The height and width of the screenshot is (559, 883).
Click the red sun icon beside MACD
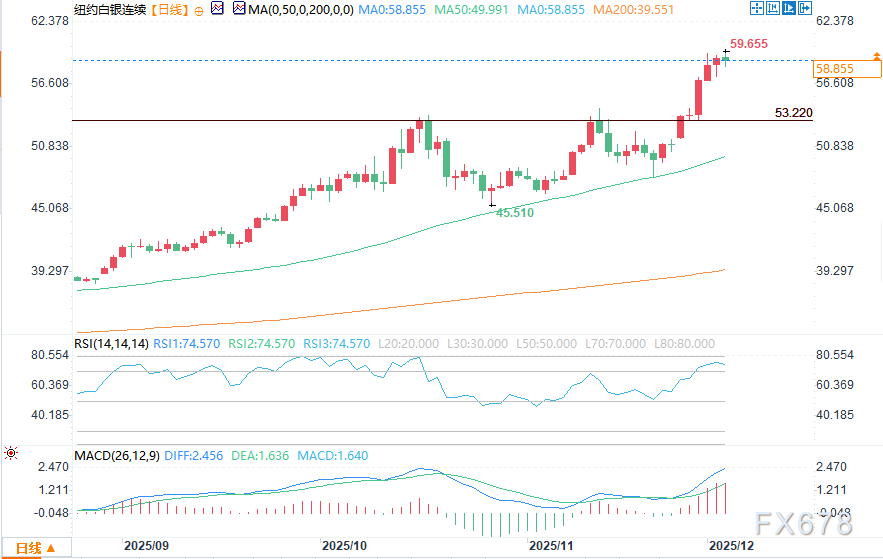pyautogui.click(x=10, y=454)
